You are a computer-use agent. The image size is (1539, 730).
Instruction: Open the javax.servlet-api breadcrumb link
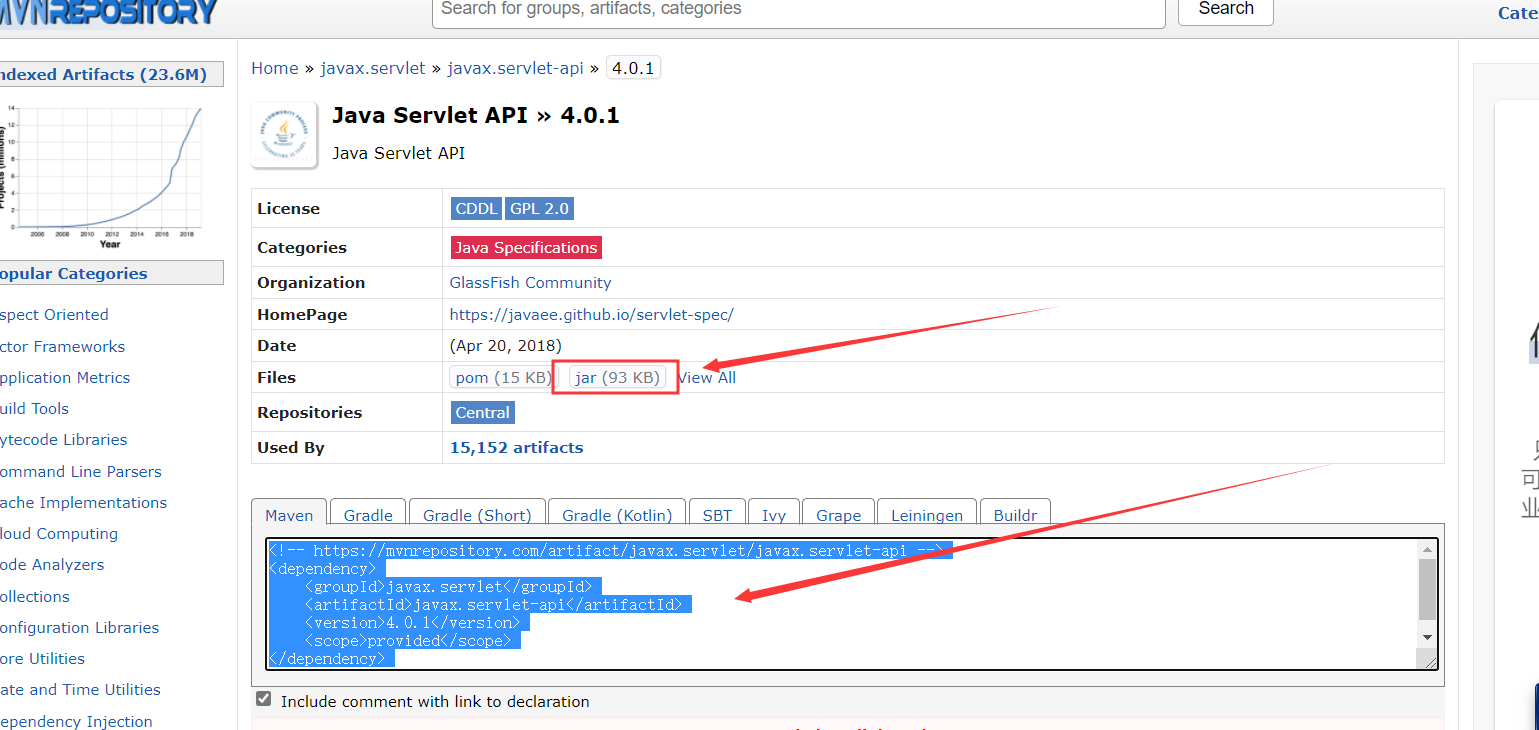[515, 68]
